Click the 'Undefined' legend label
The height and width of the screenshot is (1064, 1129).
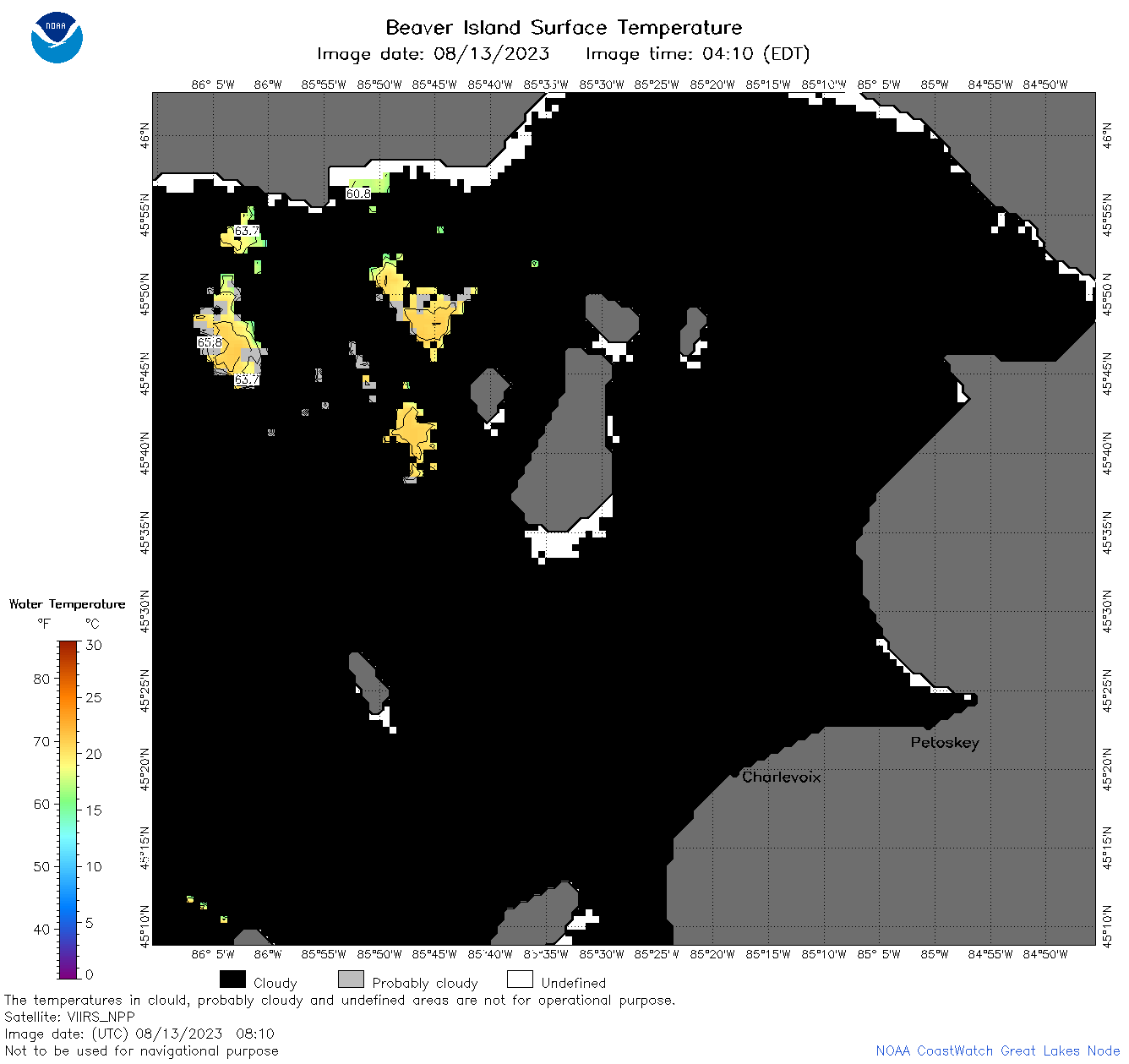pos(574,983)
